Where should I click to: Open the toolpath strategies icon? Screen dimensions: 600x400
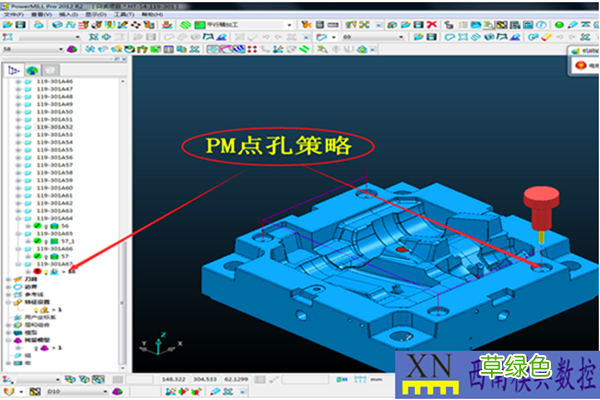click(186, 25)
